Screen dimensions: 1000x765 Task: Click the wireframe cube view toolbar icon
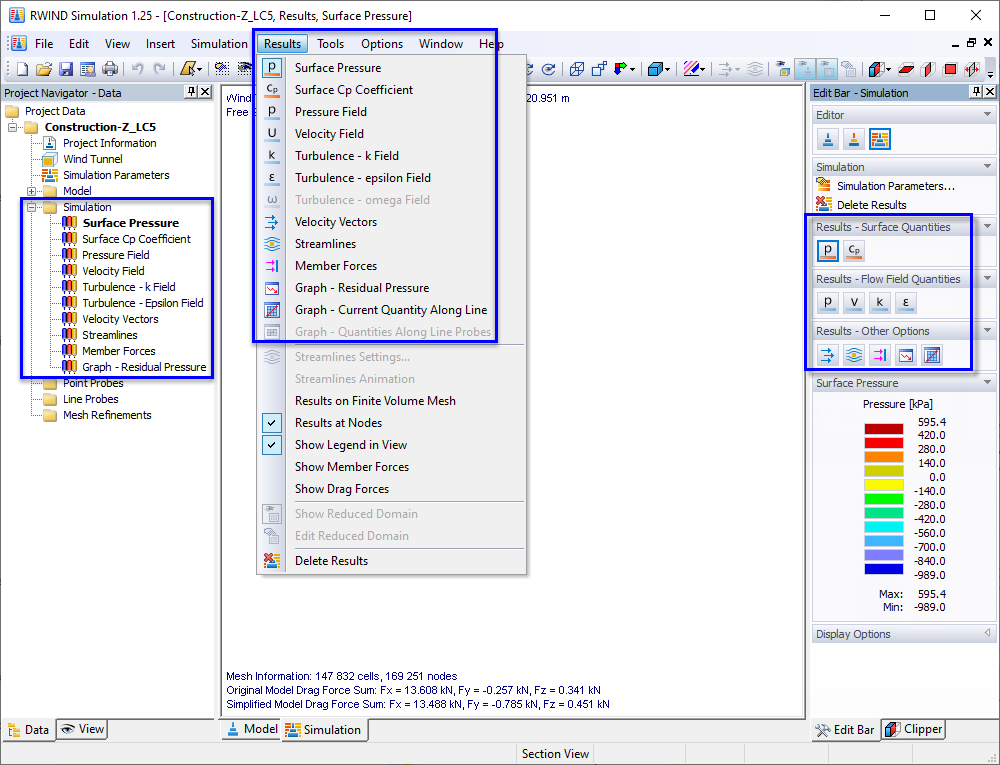[577, 69]
